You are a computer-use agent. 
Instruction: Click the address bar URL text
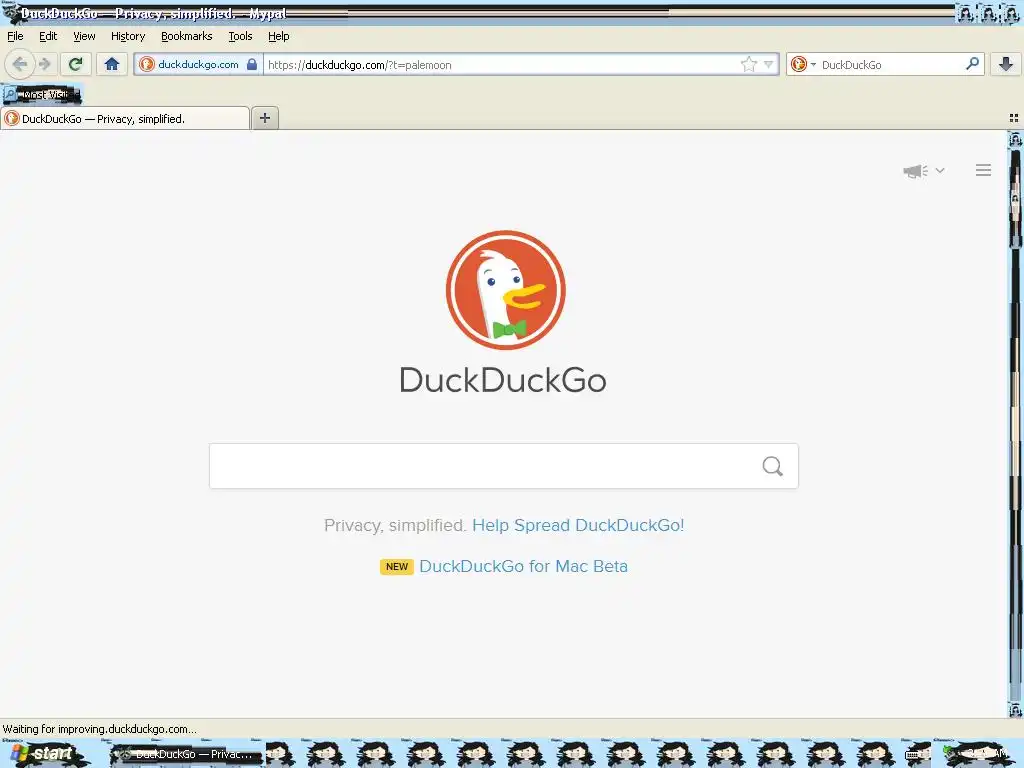click(359, 65)
